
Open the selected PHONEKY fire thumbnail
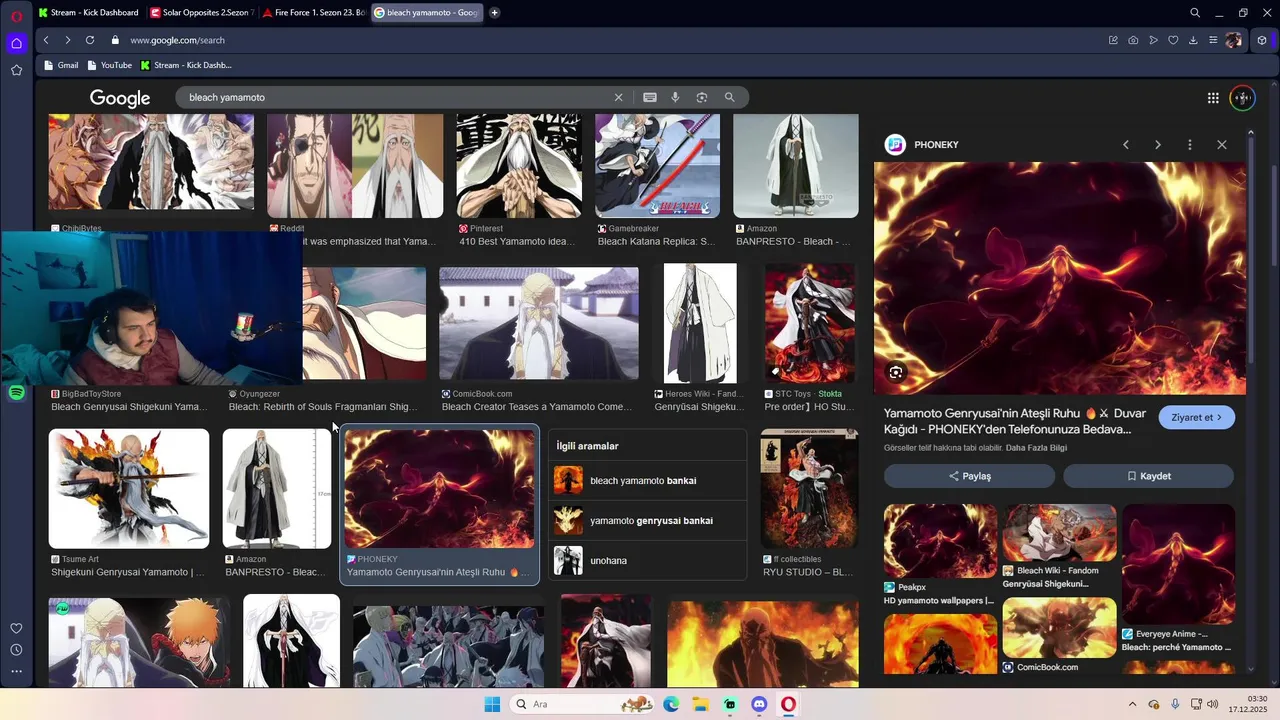point(439,489)
